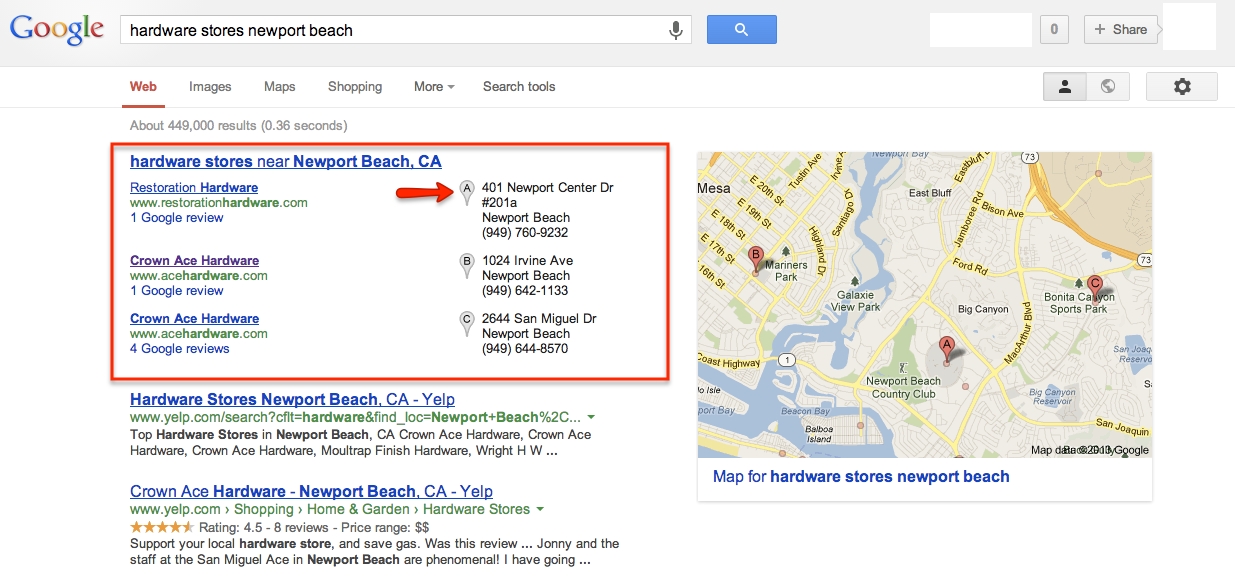The width and height of the screenshot is (1235, 574).
Task: Open the settings gear menu
Action: (x=1182, y=87)
